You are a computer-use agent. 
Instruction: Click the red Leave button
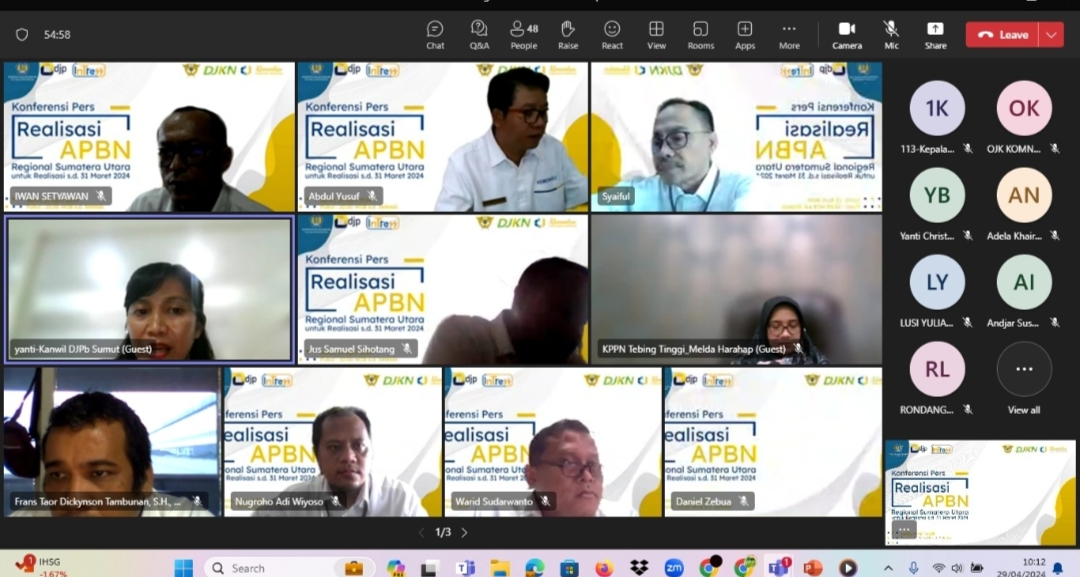(1003, 34)
